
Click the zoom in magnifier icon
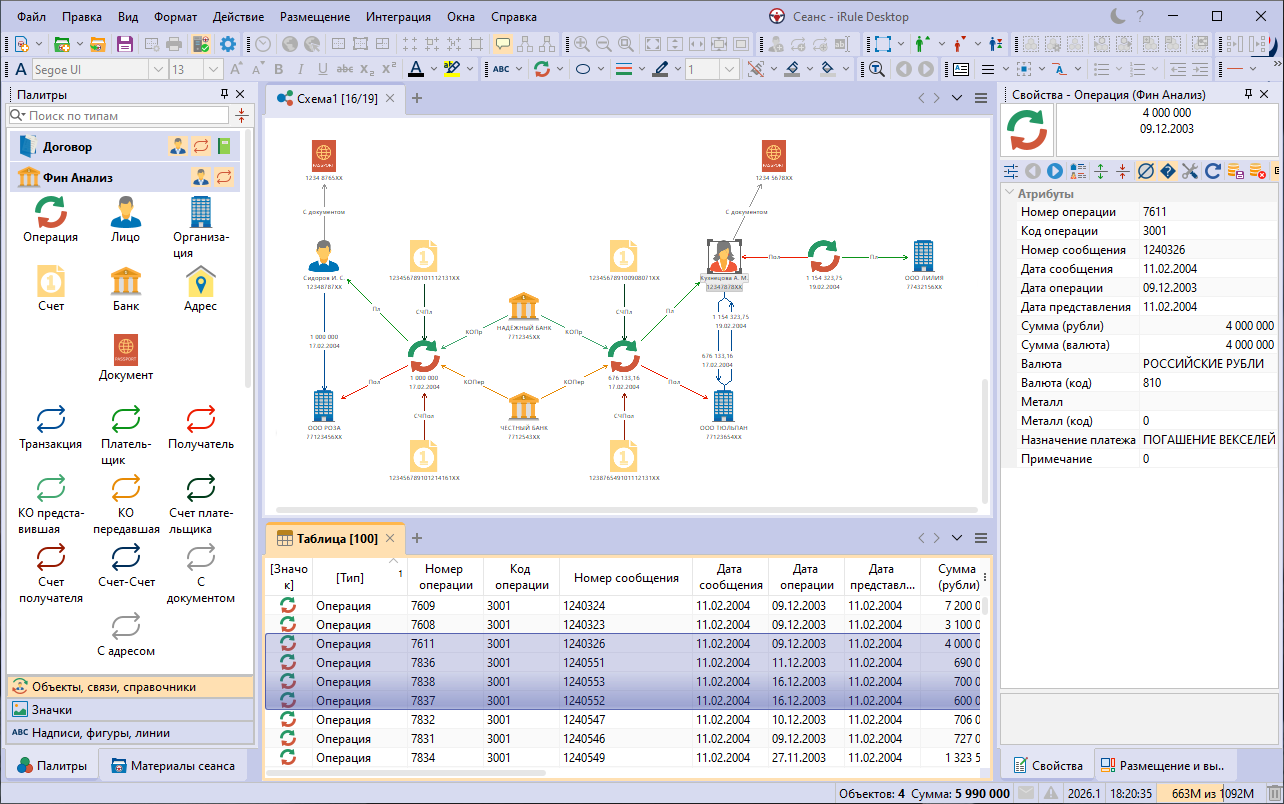point(581,44)
